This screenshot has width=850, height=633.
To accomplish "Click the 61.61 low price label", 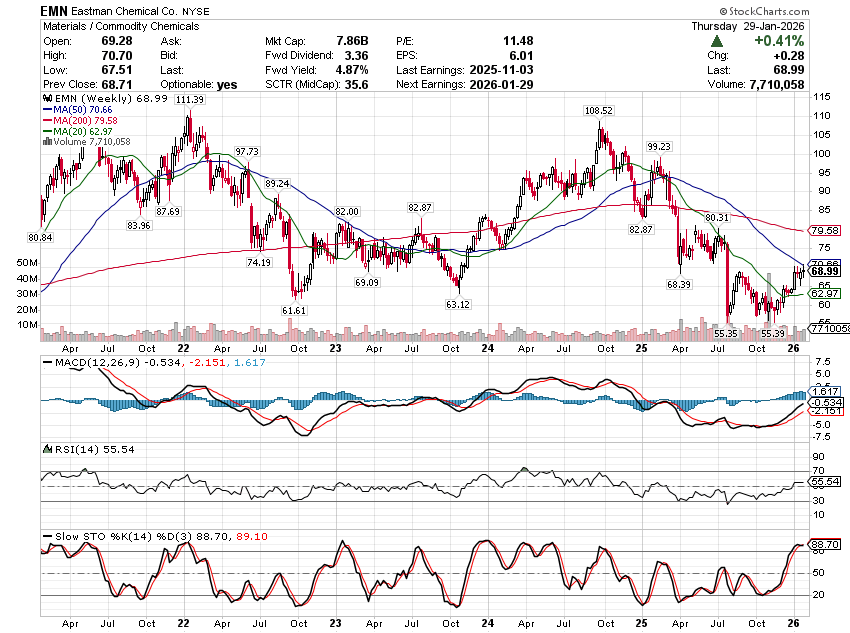I will [x=293, y=311].
